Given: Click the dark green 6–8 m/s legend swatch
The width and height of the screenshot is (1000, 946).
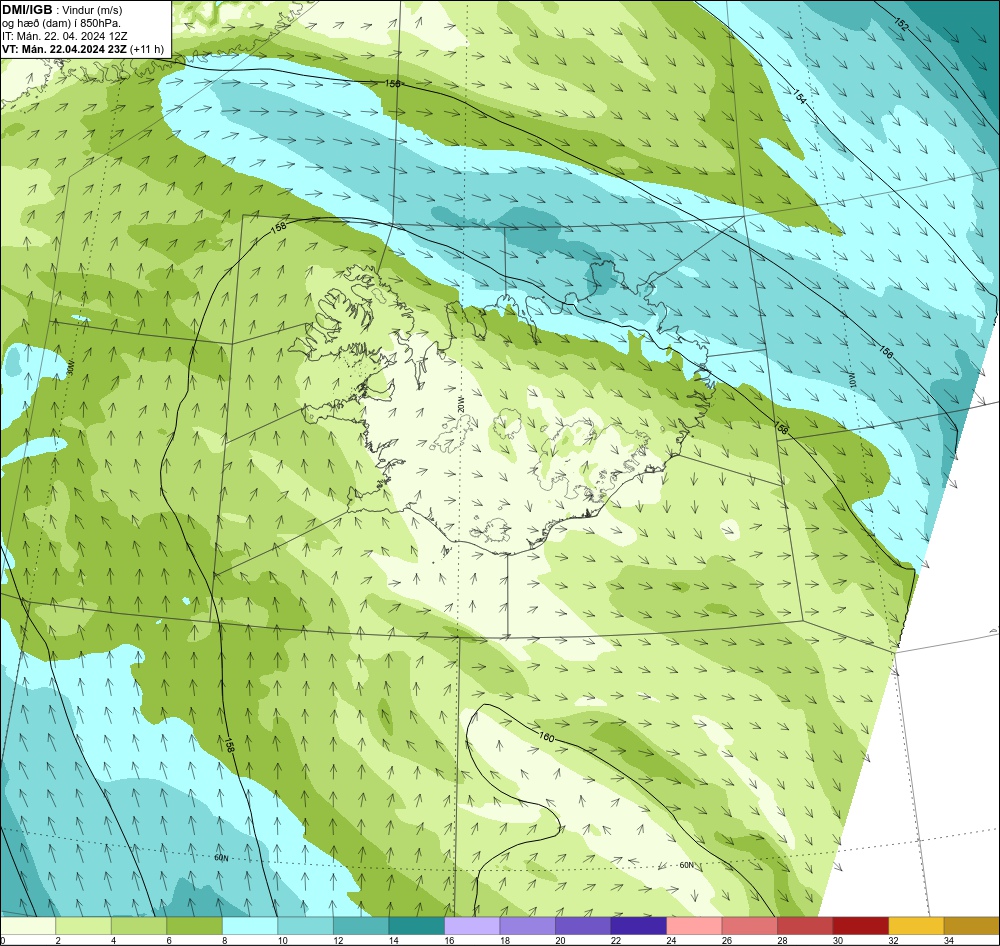Looking at the screenshot, I should tap(195, 925).
